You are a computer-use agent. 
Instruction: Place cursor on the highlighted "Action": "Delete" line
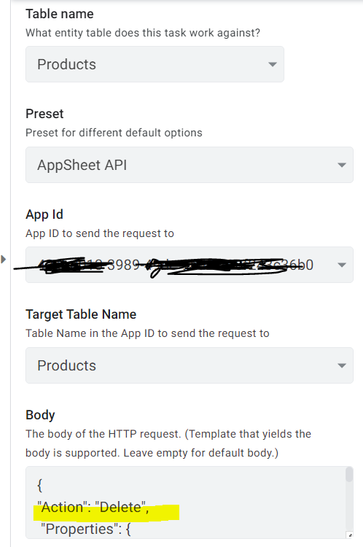tap(93, 507)
